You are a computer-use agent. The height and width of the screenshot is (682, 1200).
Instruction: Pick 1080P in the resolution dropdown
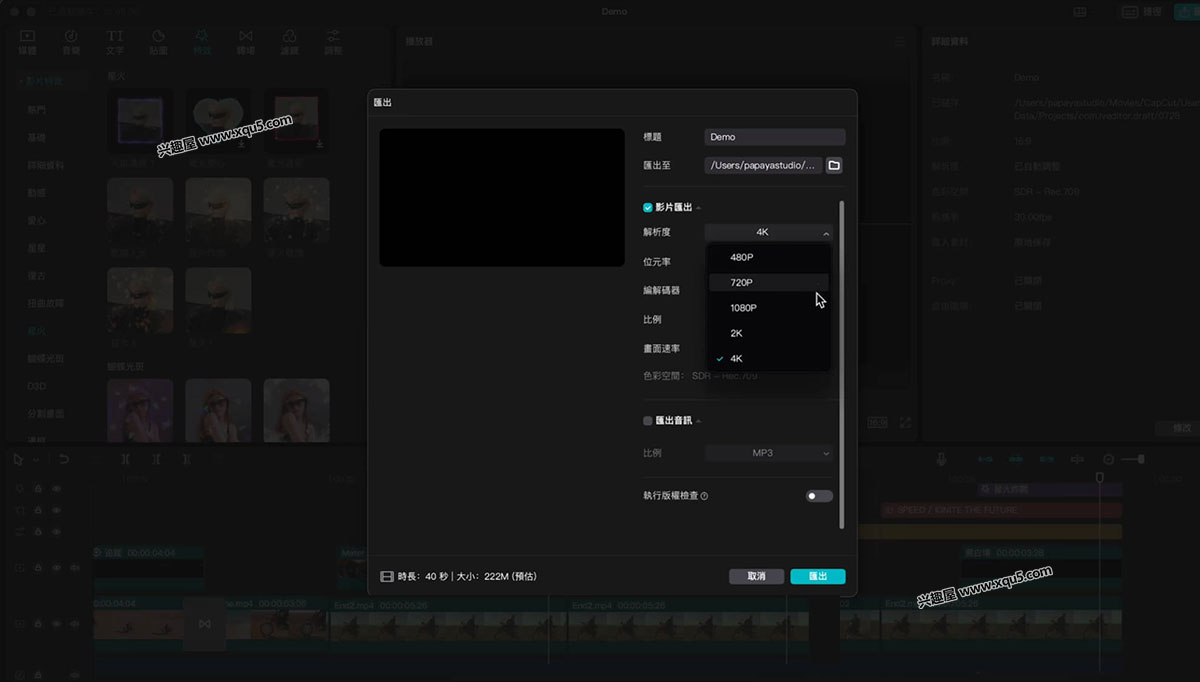[768, 308]
